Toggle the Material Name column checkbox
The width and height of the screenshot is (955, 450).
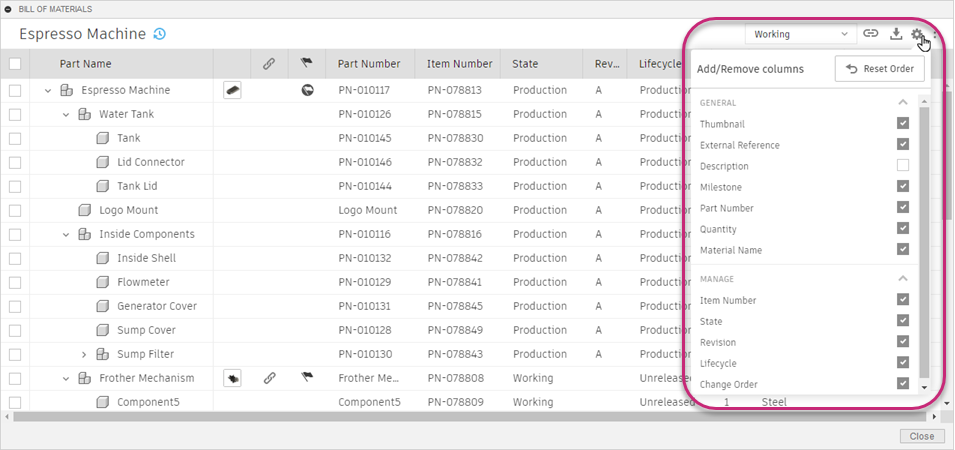click(x=903, y=249)
